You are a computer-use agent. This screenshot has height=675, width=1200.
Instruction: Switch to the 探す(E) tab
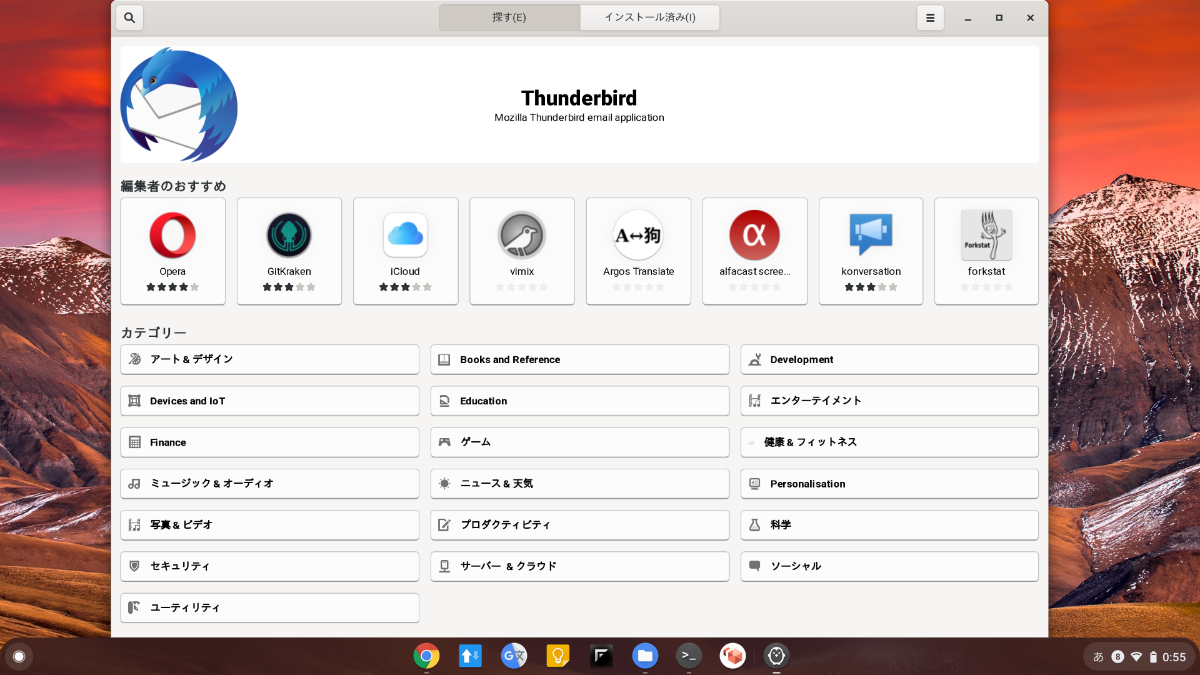[x=510, y=18]
